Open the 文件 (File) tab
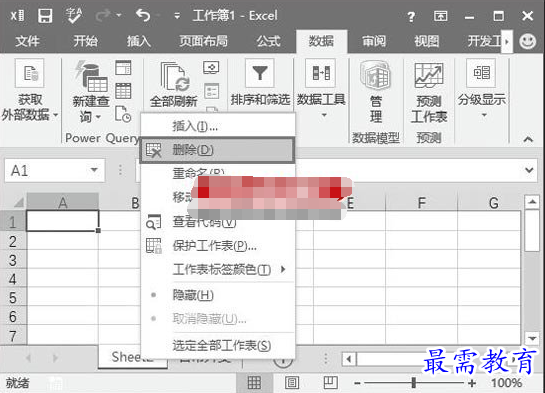 (x=27, y=41)
